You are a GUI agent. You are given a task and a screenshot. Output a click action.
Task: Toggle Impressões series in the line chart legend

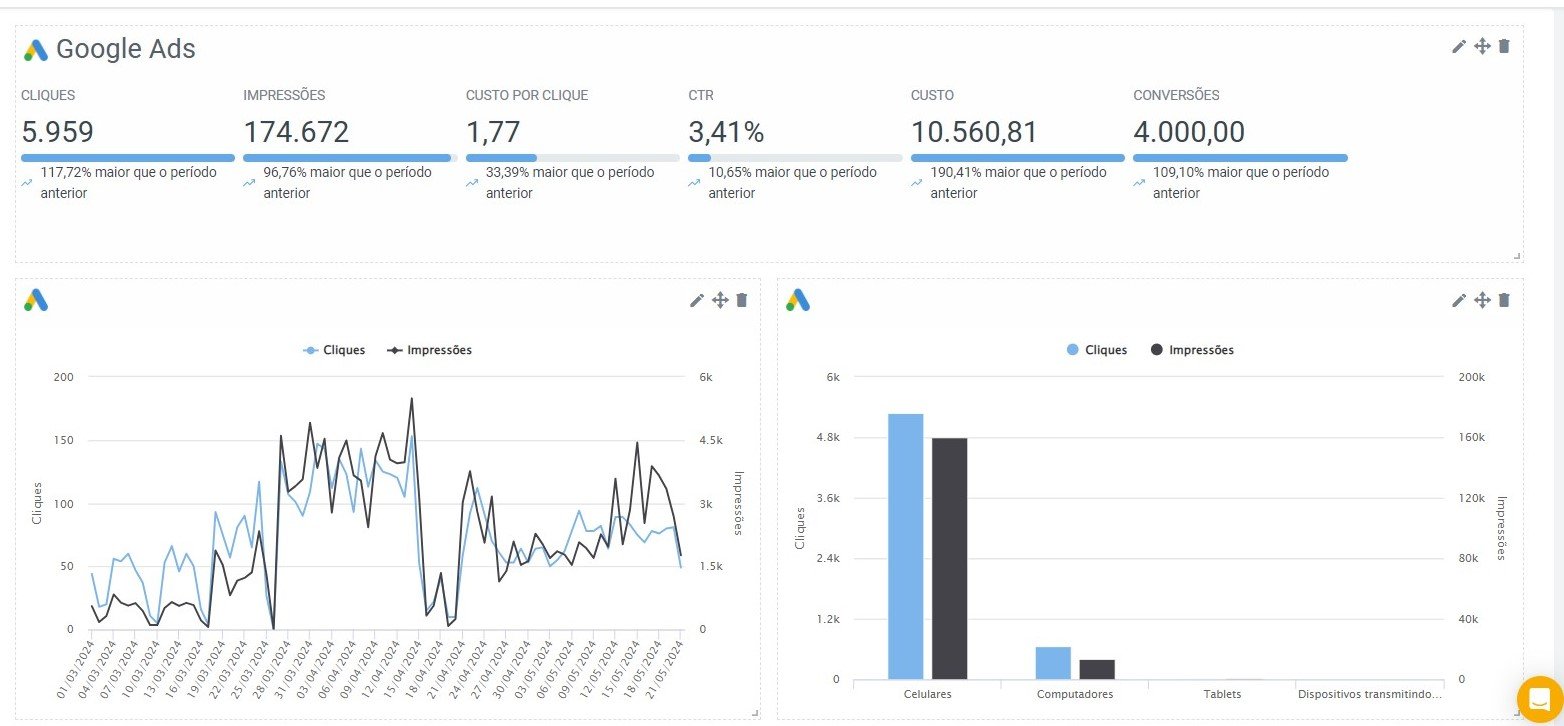click(x=430, y=350)
